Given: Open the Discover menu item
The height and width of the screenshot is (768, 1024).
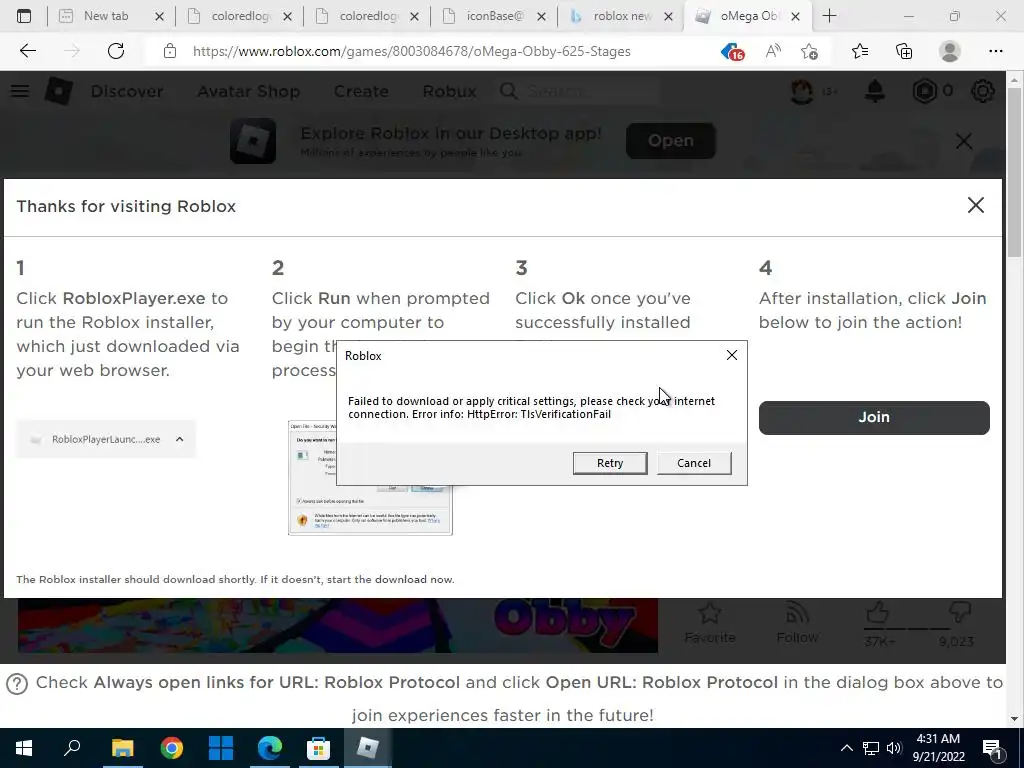Looking at the screenshot, I should [x=127, y=91].
